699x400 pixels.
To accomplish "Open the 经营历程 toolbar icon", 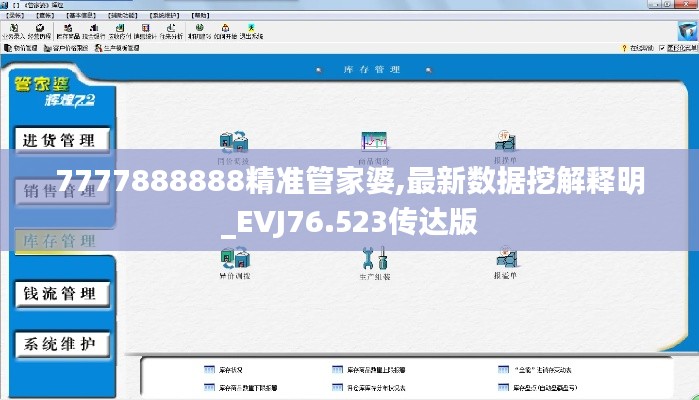I will (x=39, y=31).
